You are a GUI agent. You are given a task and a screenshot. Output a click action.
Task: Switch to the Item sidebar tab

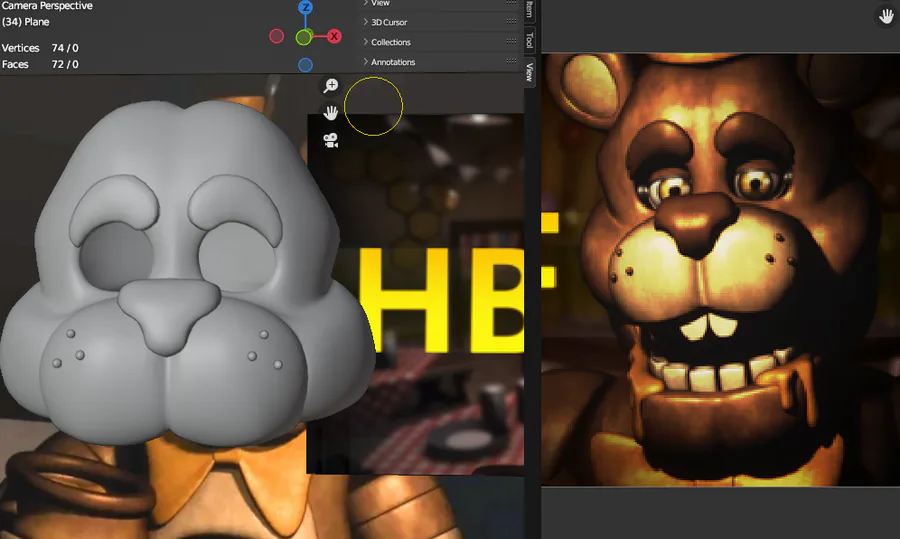pyautogui.click(x=530, y=10)
